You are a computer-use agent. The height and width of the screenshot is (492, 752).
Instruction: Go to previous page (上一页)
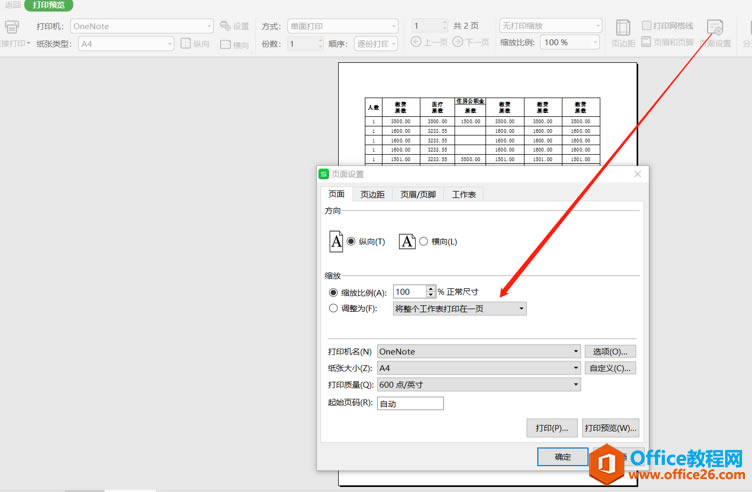tap(429, 43)
